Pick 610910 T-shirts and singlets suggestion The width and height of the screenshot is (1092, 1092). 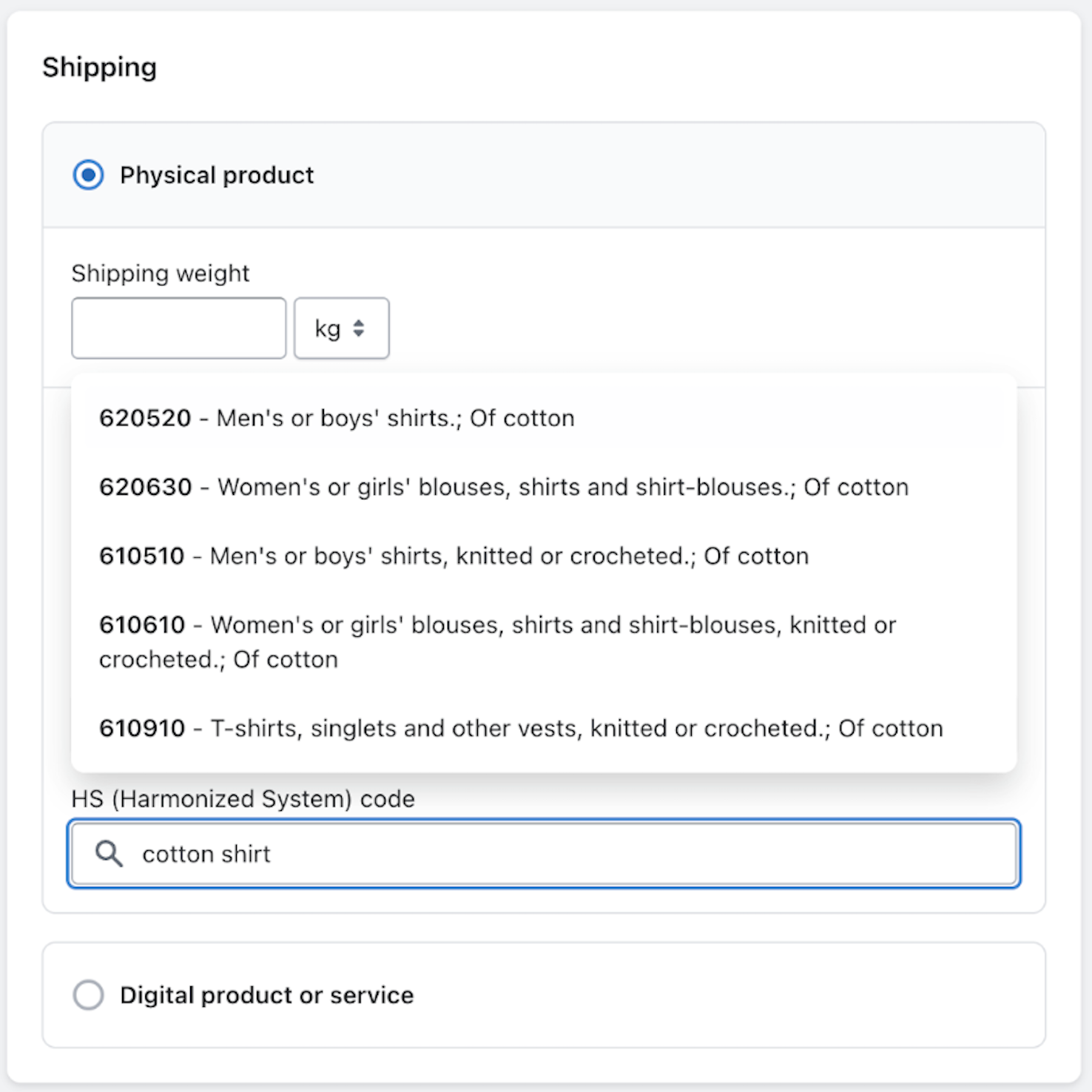coord(521,728)
